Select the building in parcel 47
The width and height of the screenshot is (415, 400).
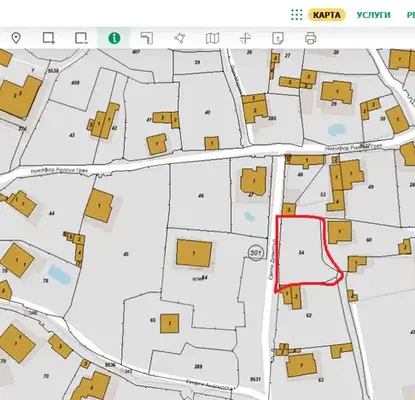[x=254, y=181]
